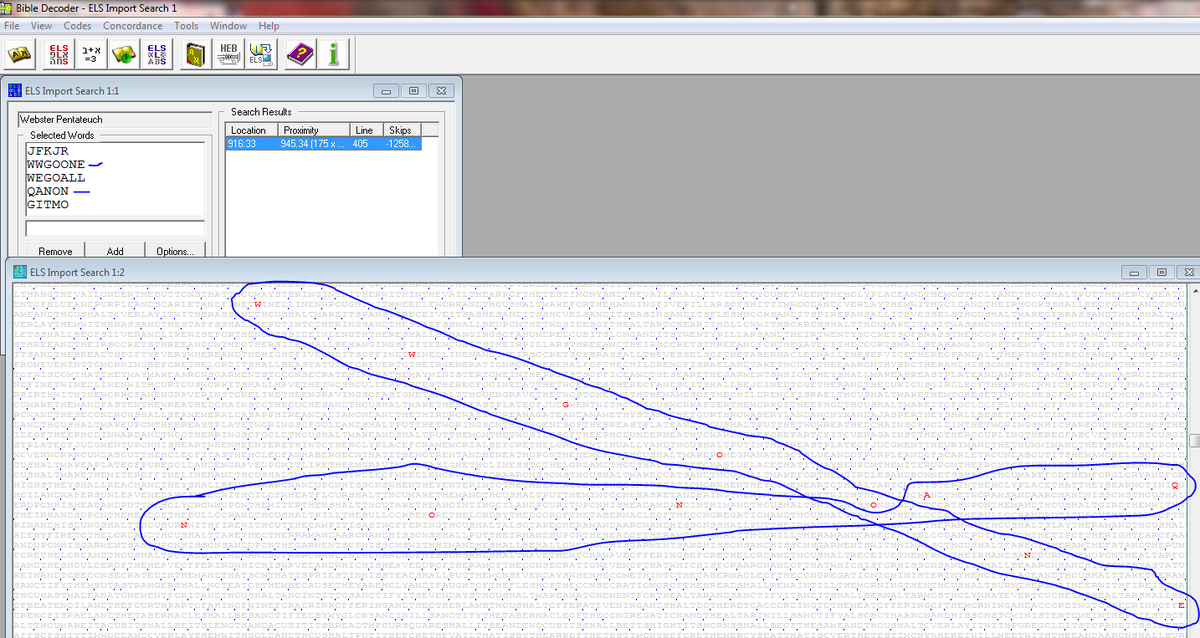
Task: Click the matrix vertical scrollbar thumb
Action: point(1193,441)
